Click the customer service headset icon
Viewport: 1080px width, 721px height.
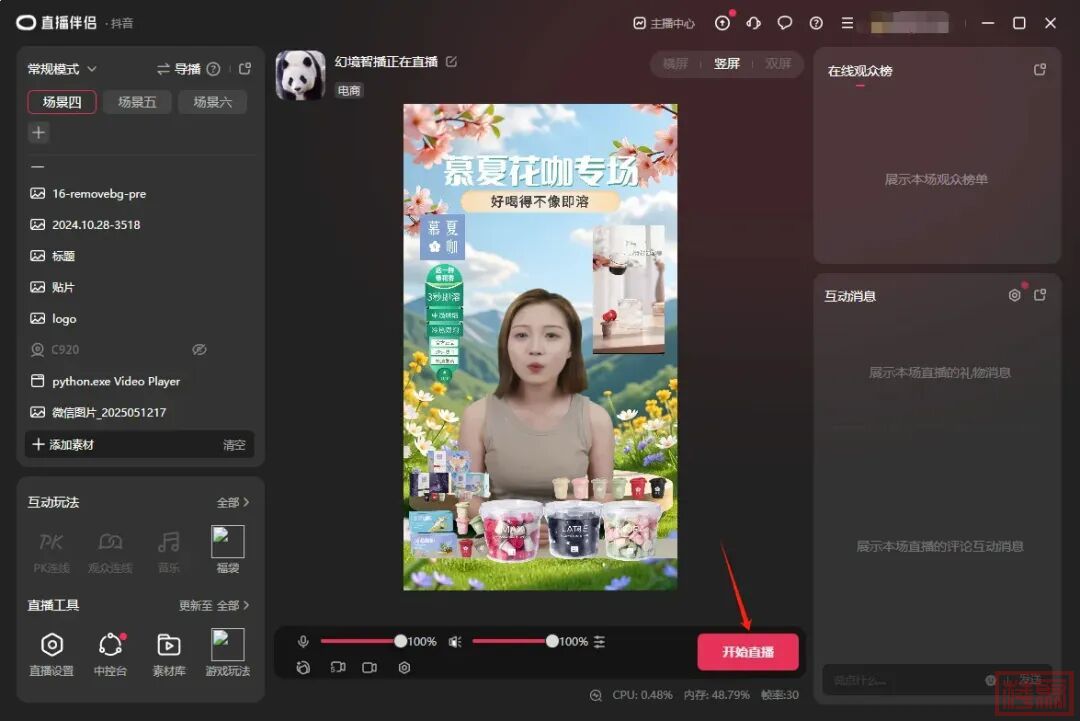(x=754, y=23)
